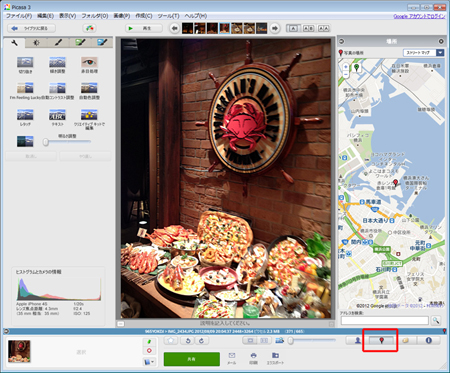The image size is (450, 373).
Task: Expand the photo tray dropdown arrow
Action: [x=149, y=362]
